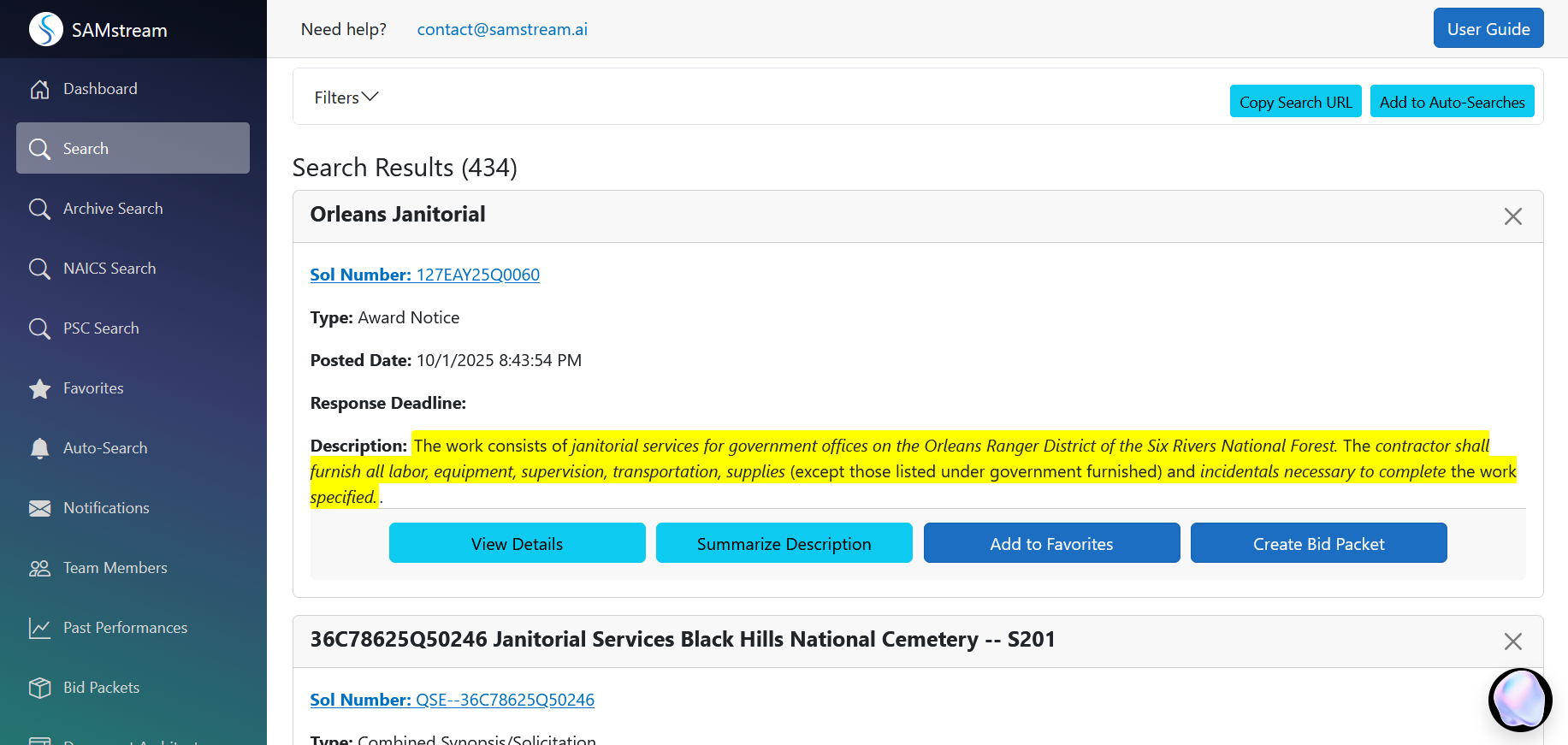This screenshot has width=1568, height=745.
Task: Click the Auto-Search bell icon
Action: tap(39, 448)
